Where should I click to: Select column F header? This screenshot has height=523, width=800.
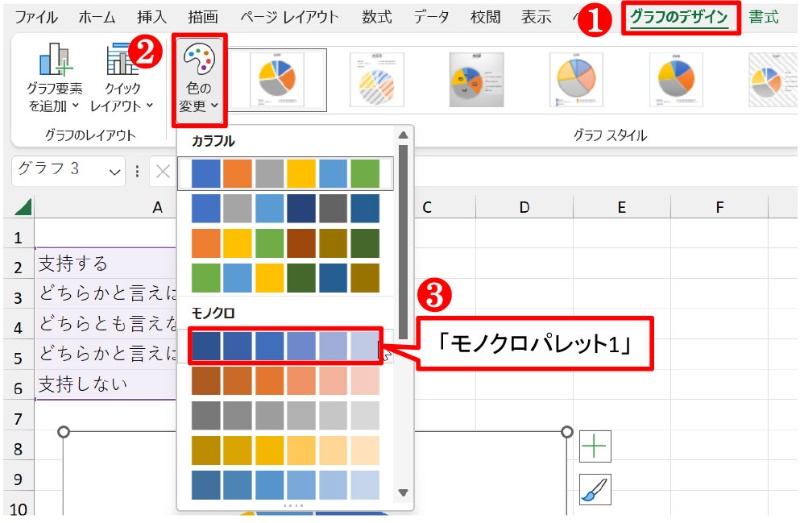click(x=719, y=207)
